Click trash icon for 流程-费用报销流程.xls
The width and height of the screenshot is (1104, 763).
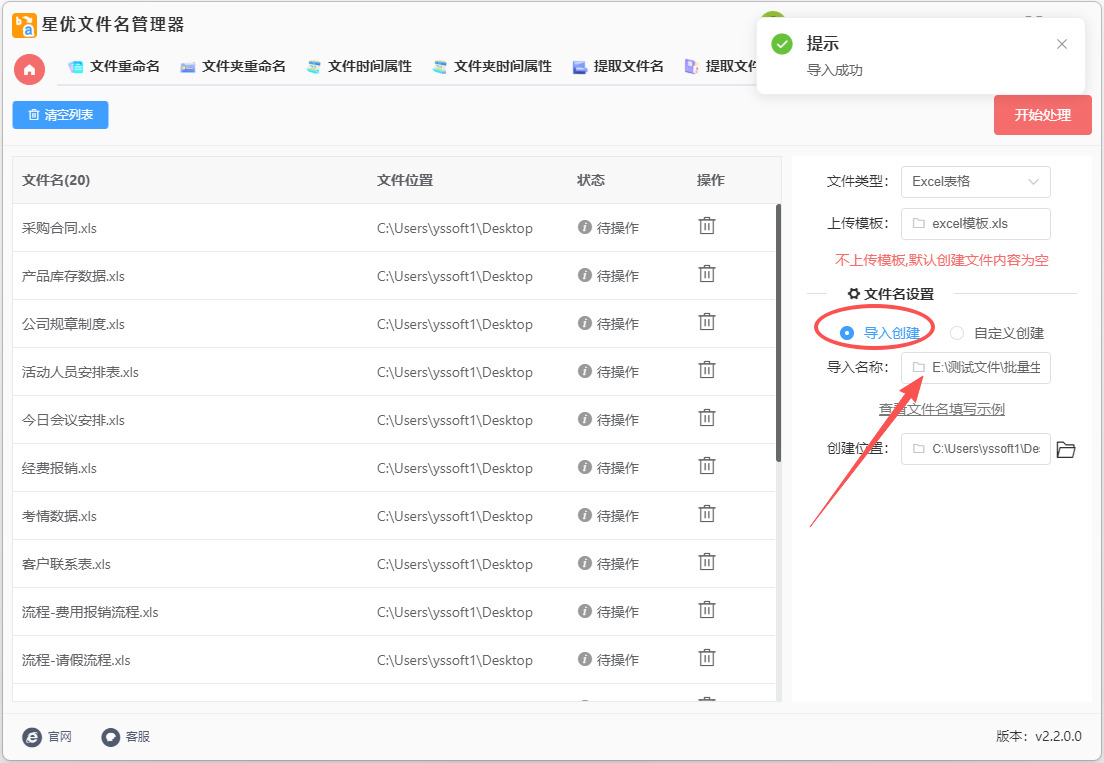pos(706,610)
